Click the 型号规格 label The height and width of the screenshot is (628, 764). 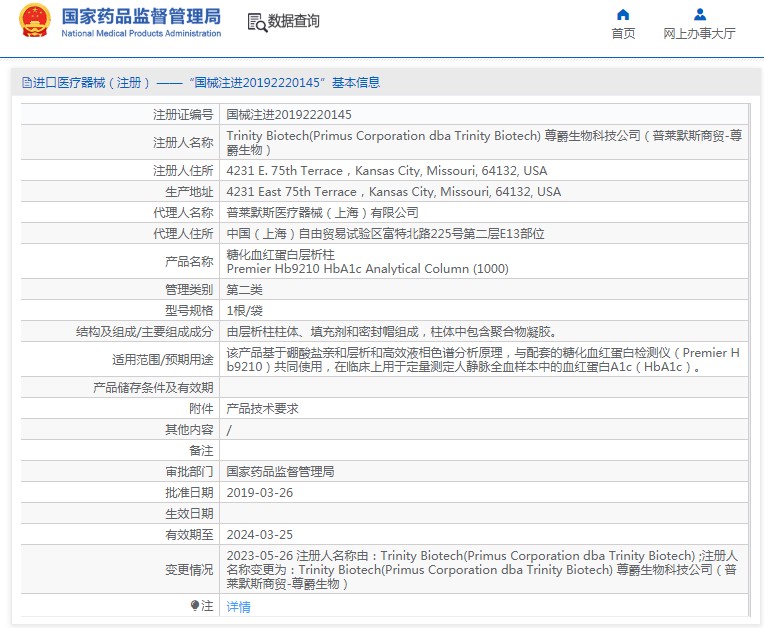click(189, 310)
